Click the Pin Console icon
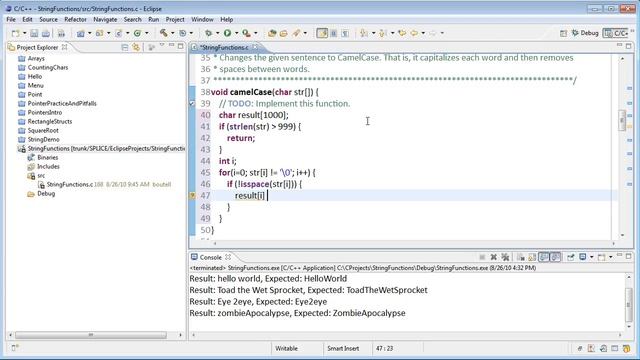640x360 pixels. [x=571, y=257]
